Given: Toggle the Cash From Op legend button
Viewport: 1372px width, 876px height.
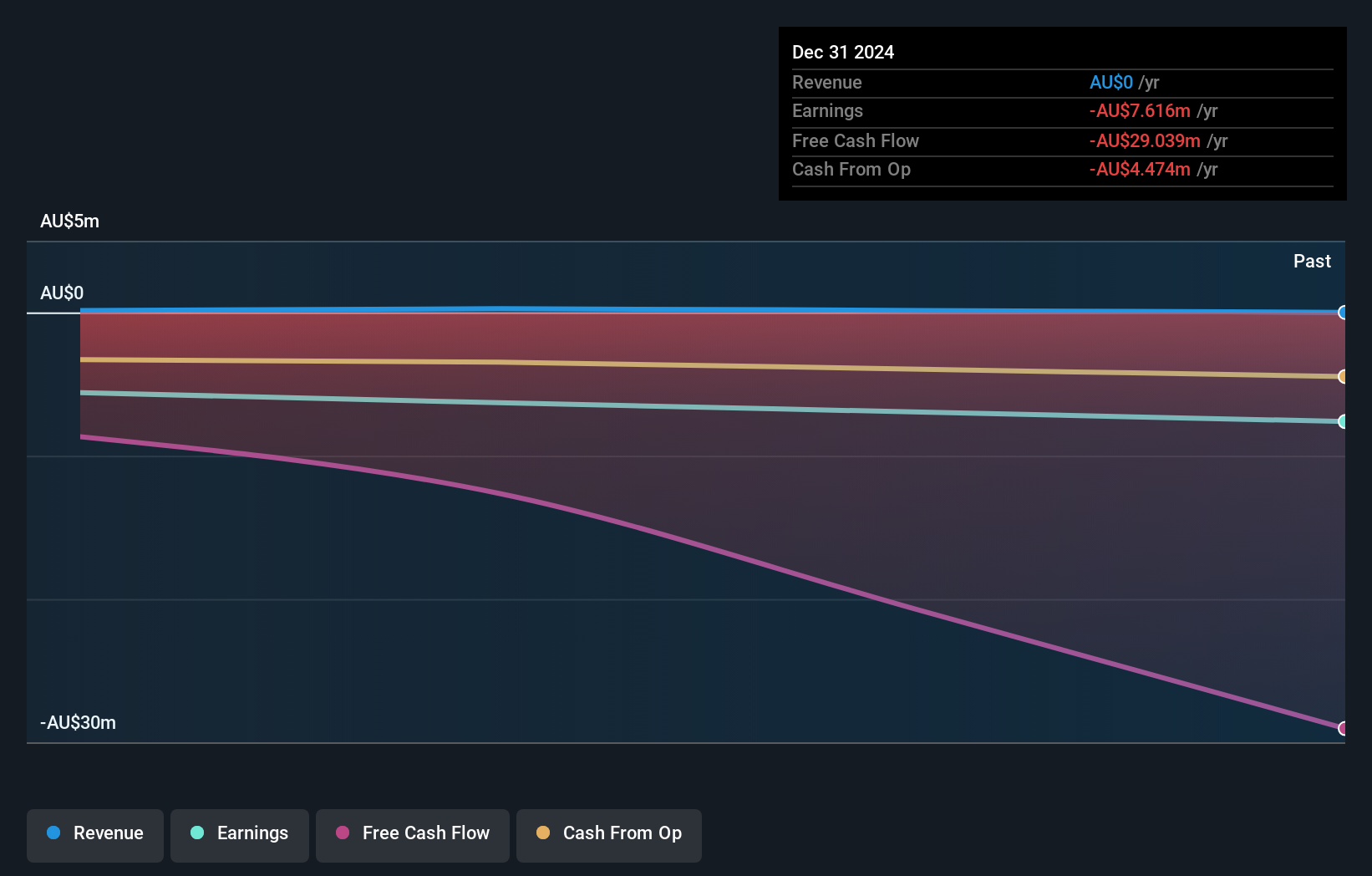Looking at the screenshot, I should (x=609, y=835).
